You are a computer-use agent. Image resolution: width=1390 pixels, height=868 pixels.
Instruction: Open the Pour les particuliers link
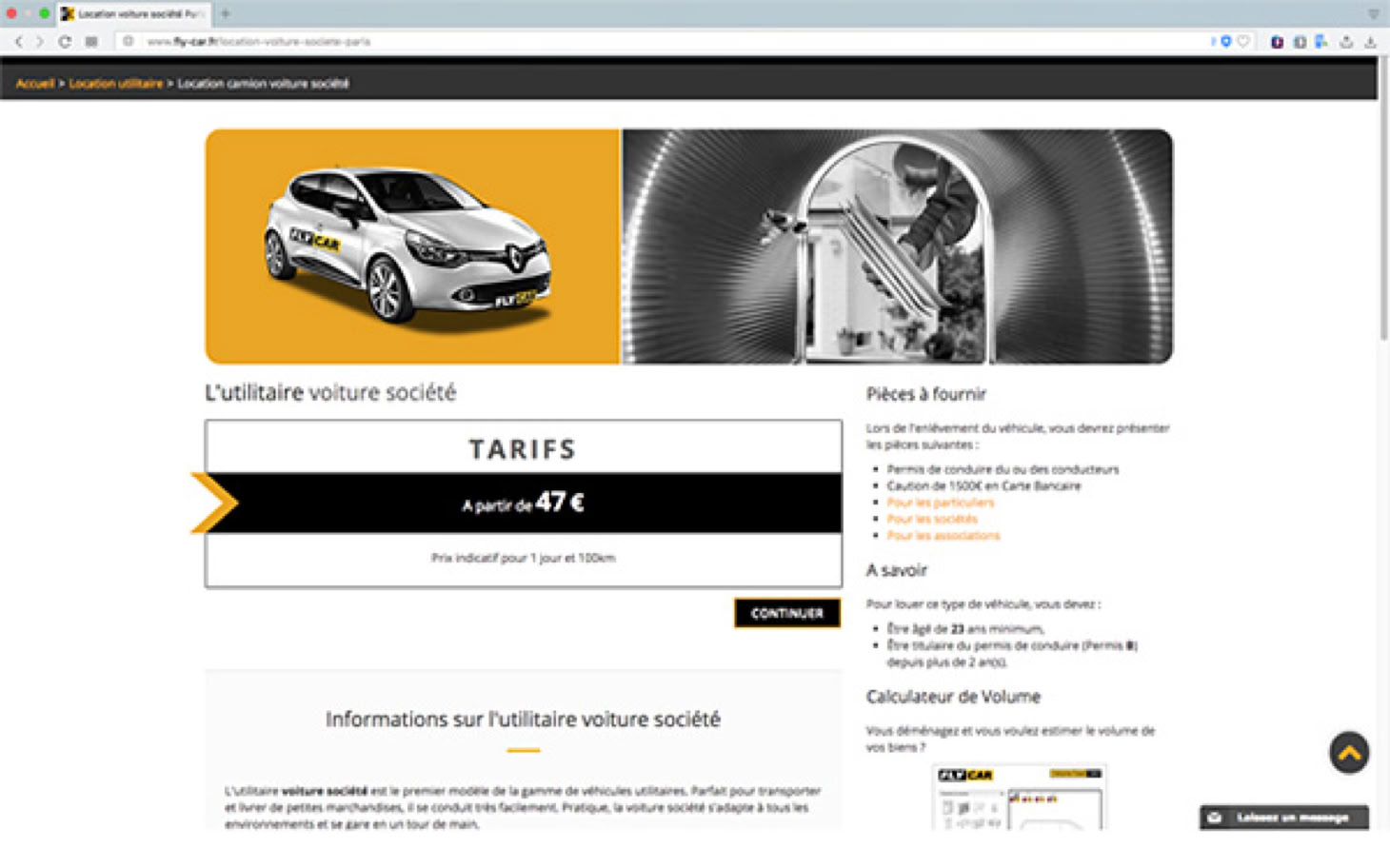tap(940, 503)
